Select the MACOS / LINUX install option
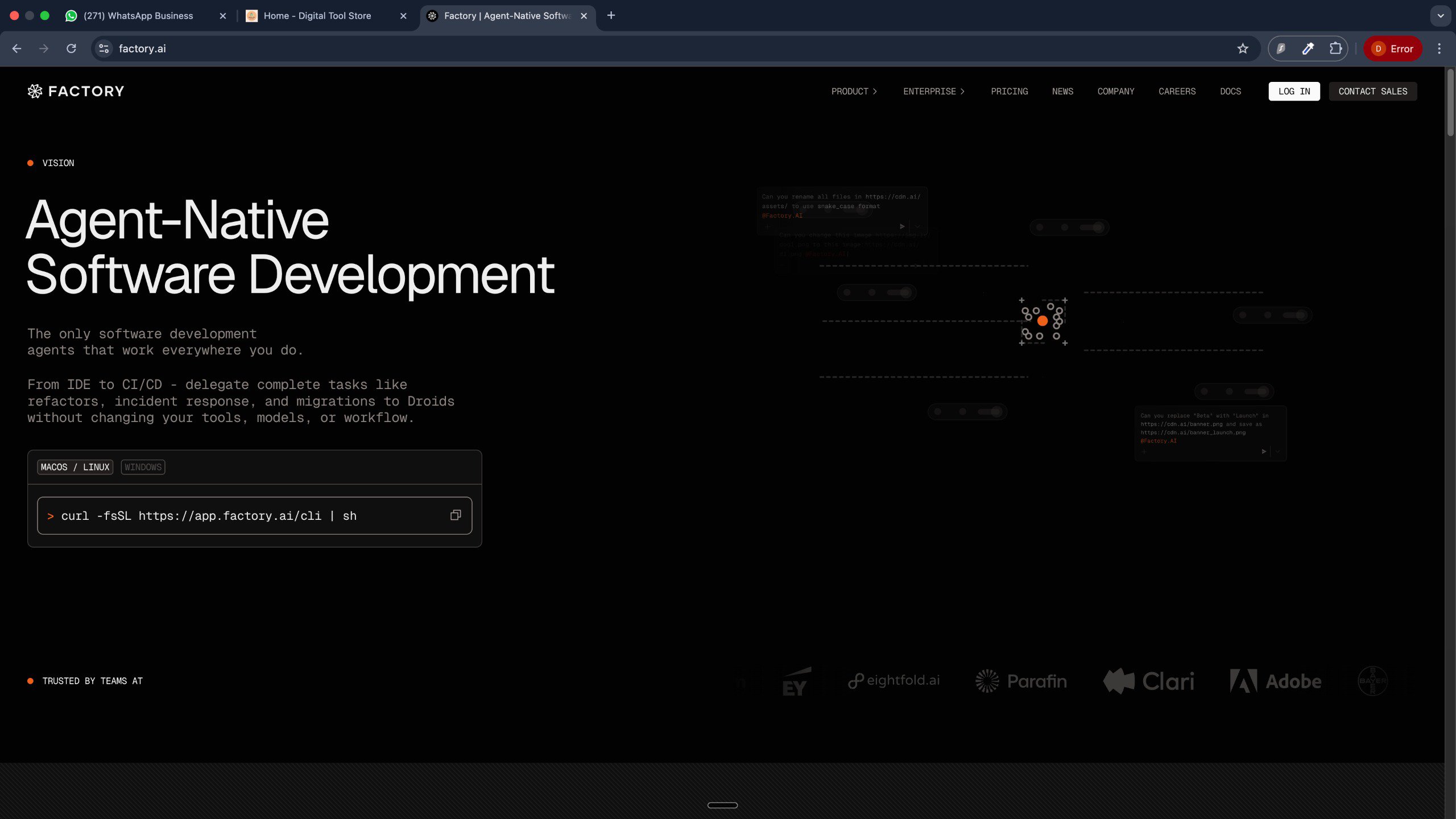The image size is (1456, 819). (x=75, y=467)
